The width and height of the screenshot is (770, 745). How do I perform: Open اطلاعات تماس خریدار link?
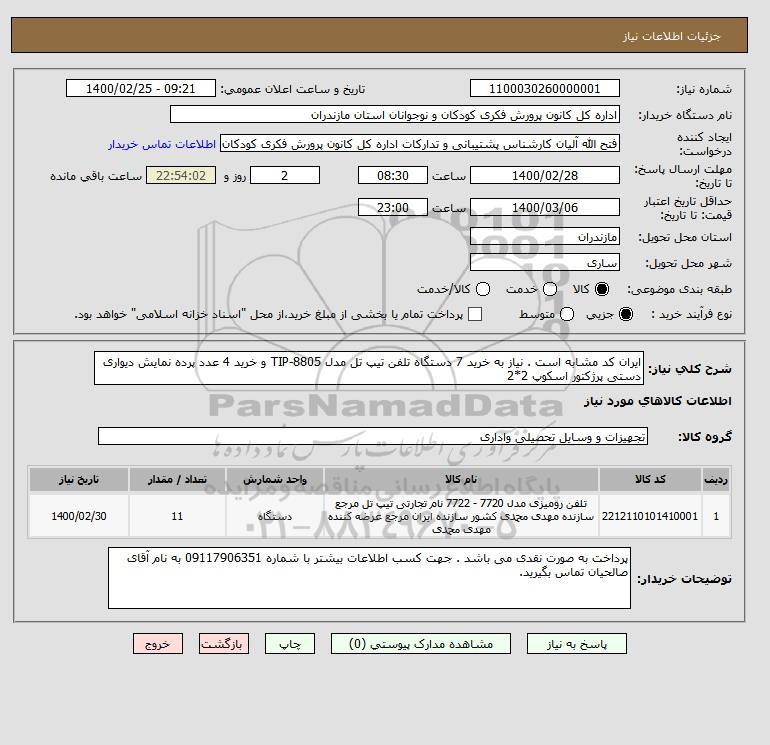tap(162, 144)
